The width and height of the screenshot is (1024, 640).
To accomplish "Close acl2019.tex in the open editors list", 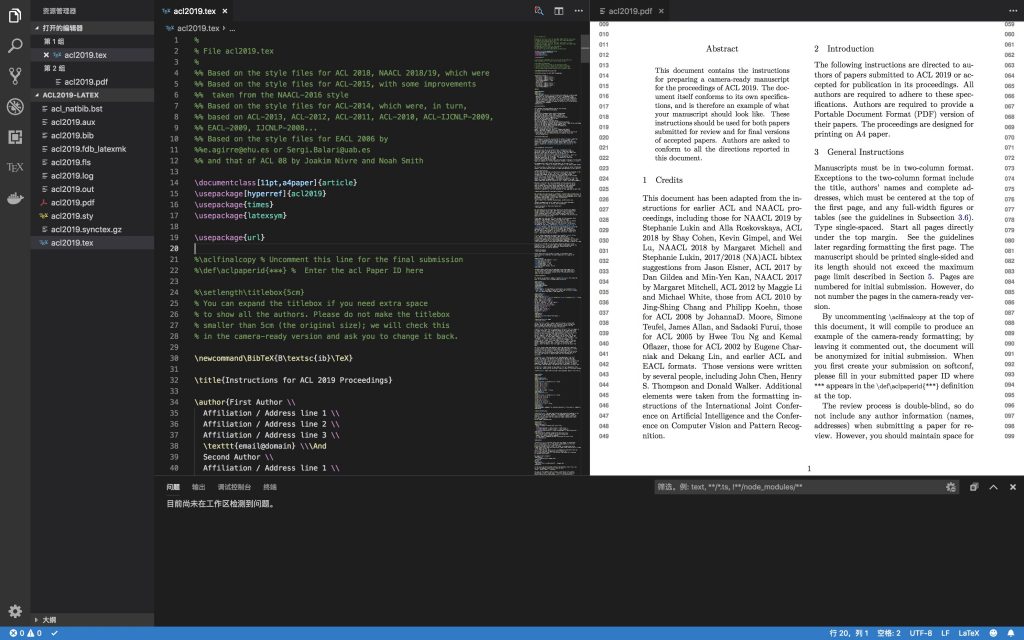I will 46,55.
